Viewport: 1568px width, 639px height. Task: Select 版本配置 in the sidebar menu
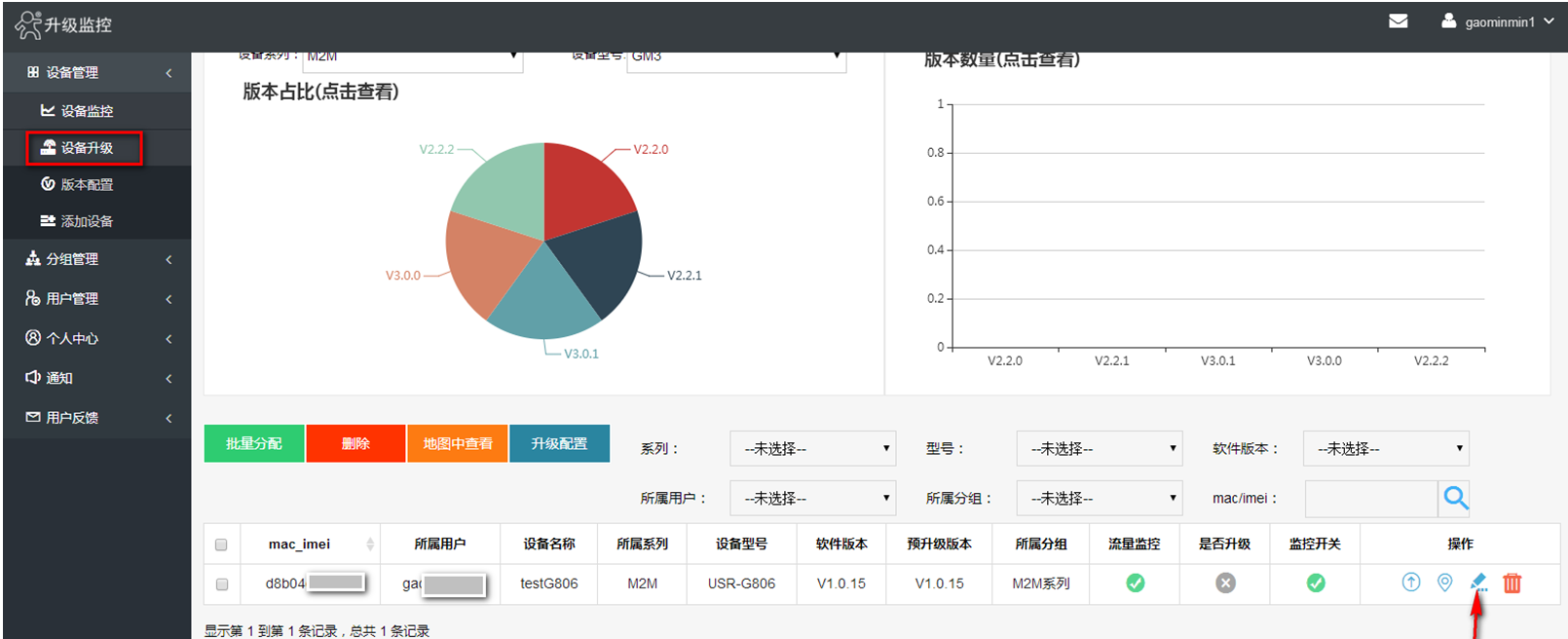pos(87,185)
